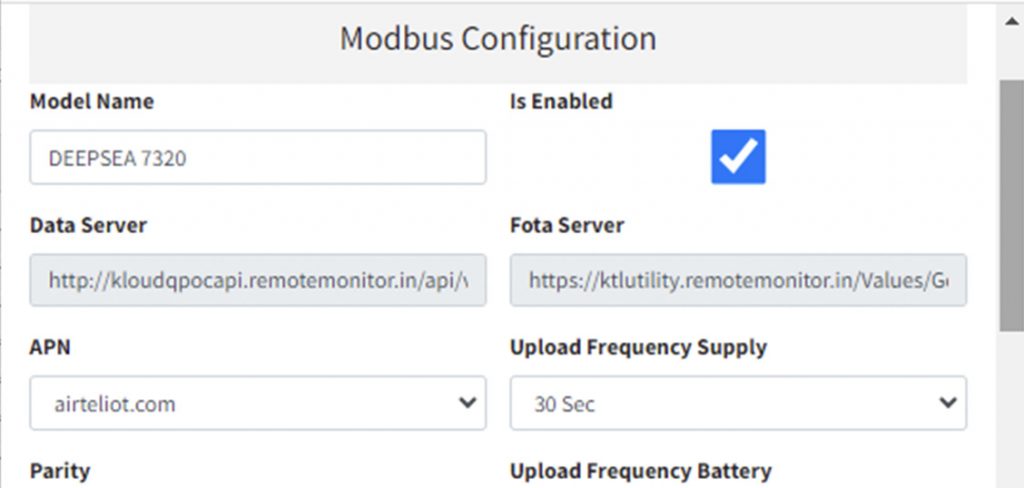
Task: Click the Parity label
Action: 60,470
